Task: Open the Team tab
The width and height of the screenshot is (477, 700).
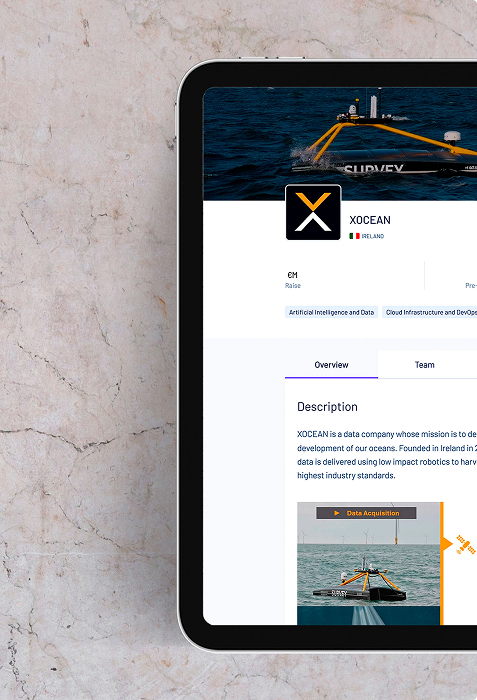Action: point(425,365)
